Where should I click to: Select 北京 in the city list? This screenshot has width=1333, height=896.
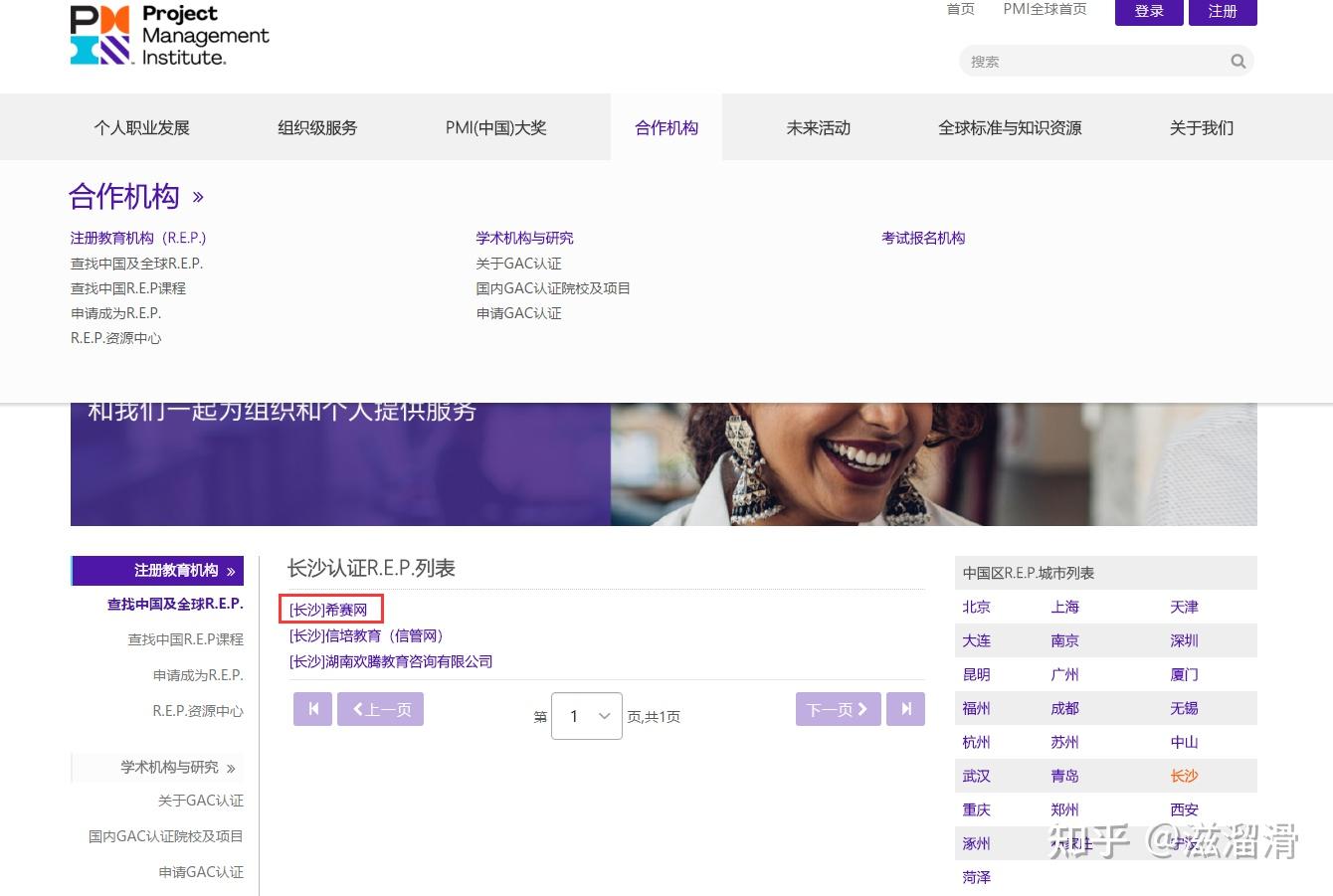[976, 607]
